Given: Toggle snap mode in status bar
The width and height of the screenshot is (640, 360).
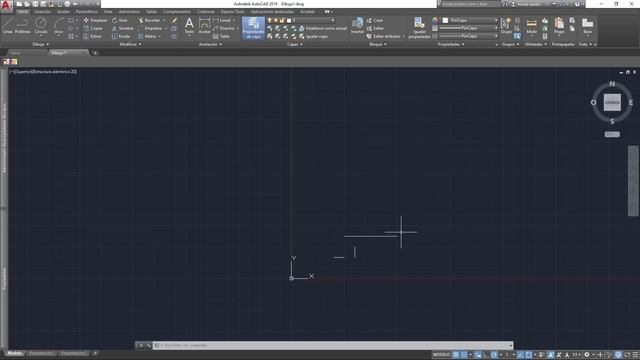Looking at the screenshot, I should tap(464, 355).
